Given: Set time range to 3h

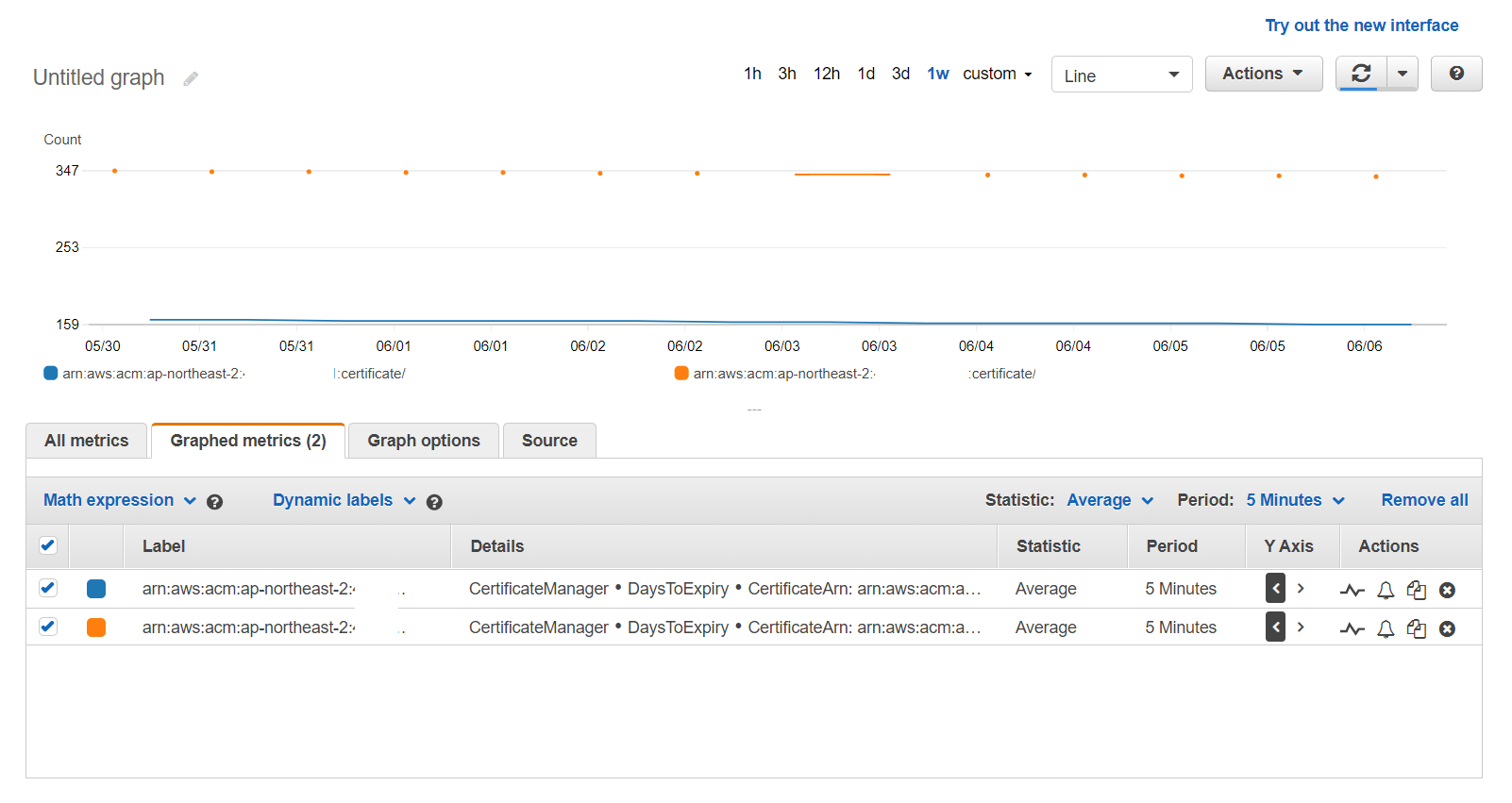Looking at the screenshot, I should point(787,74).
